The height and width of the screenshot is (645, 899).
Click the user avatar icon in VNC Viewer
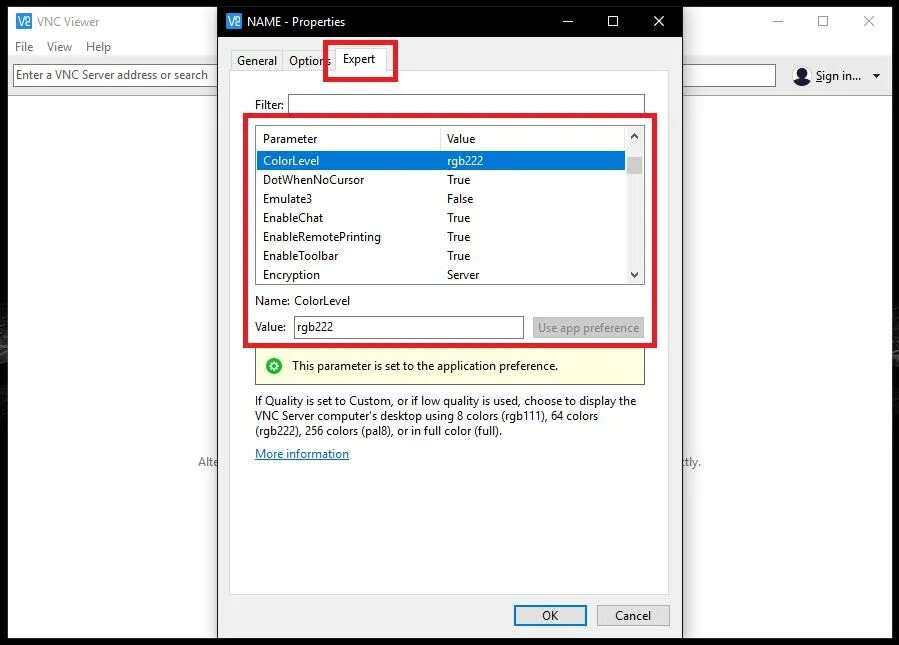coord(801,76)
